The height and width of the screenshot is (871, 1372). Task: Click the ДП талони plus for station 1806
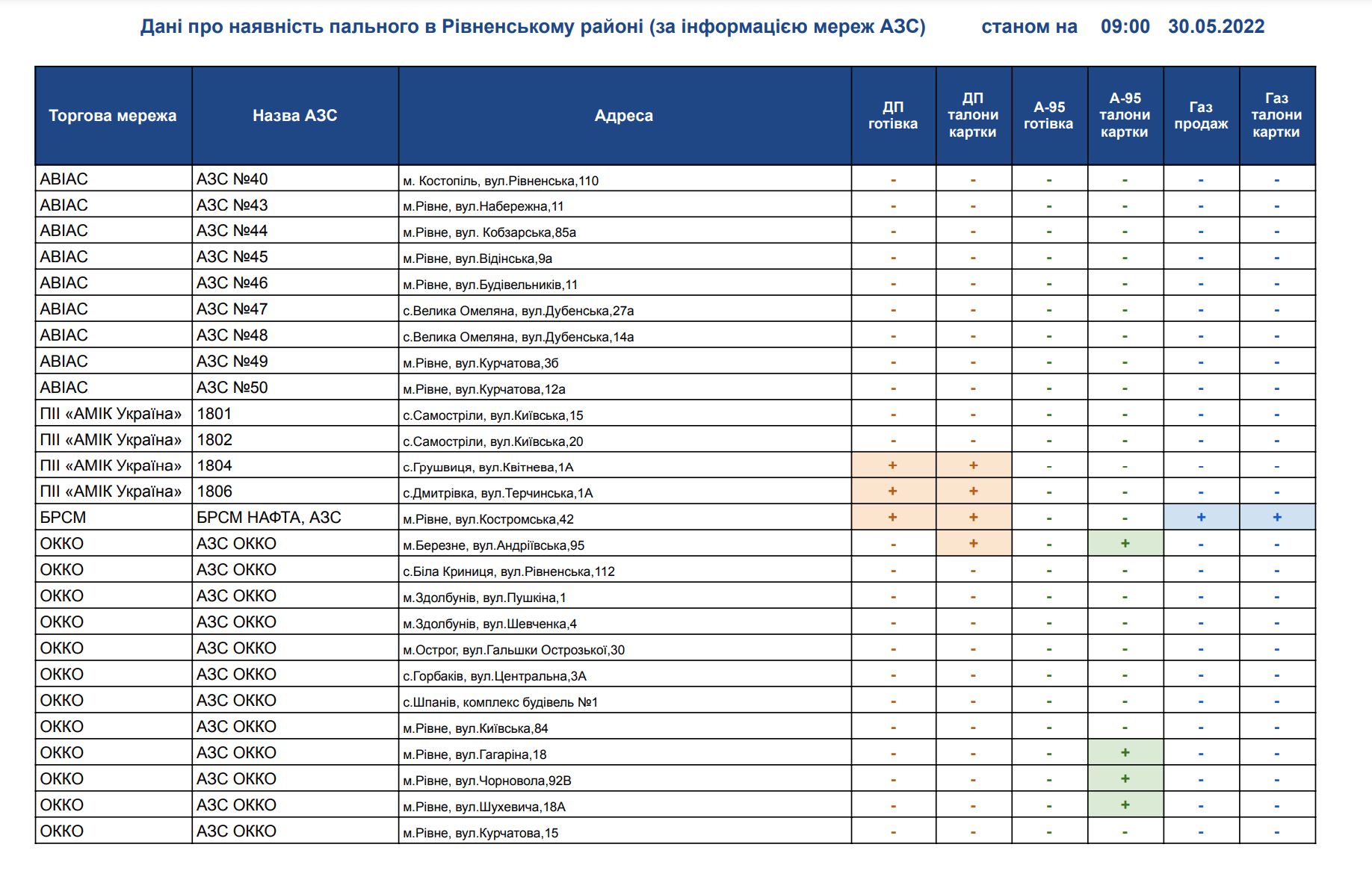(x=973, y=492)
